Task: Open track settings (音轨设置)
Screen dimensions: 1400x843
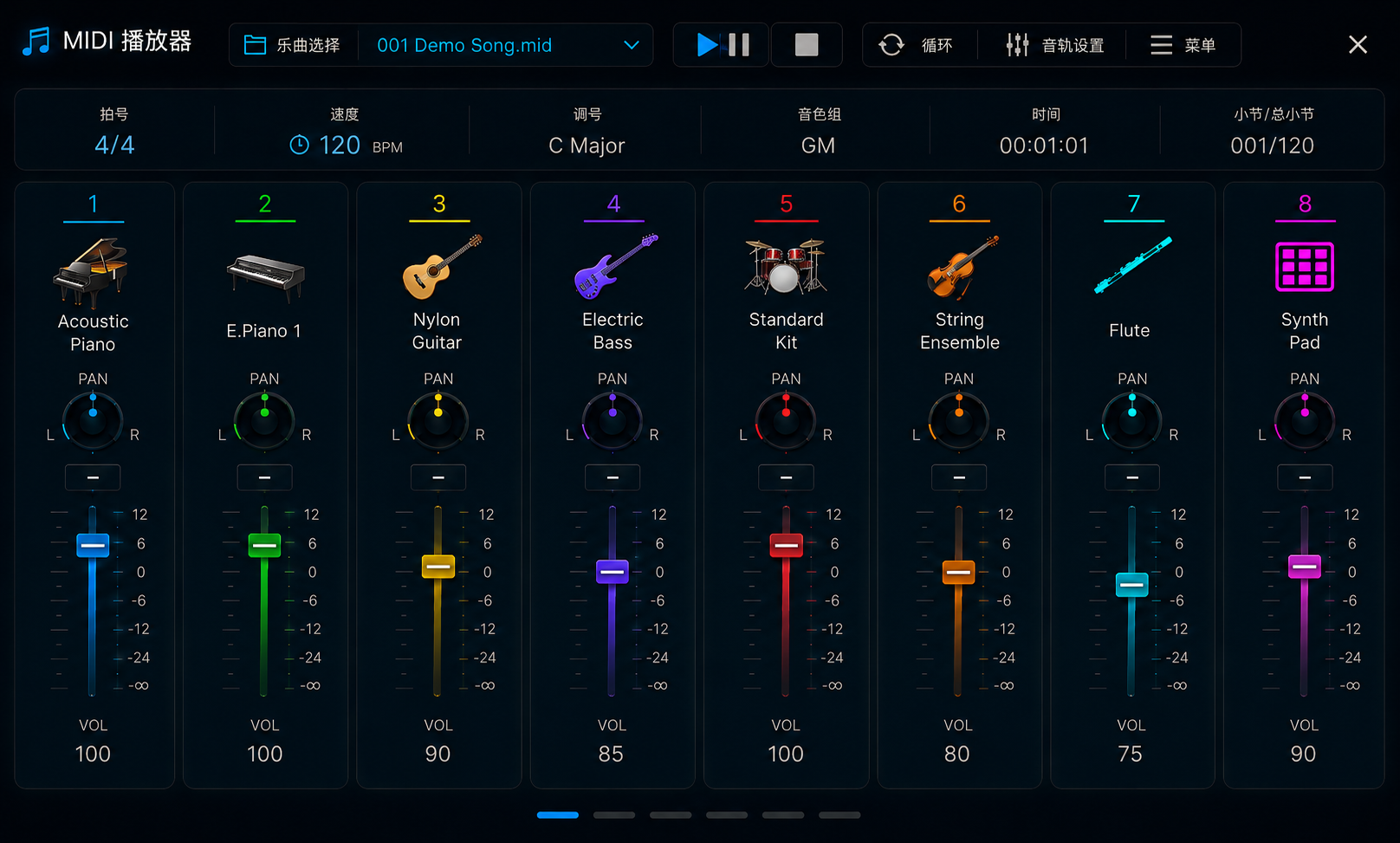Action: coord(1053,45)
